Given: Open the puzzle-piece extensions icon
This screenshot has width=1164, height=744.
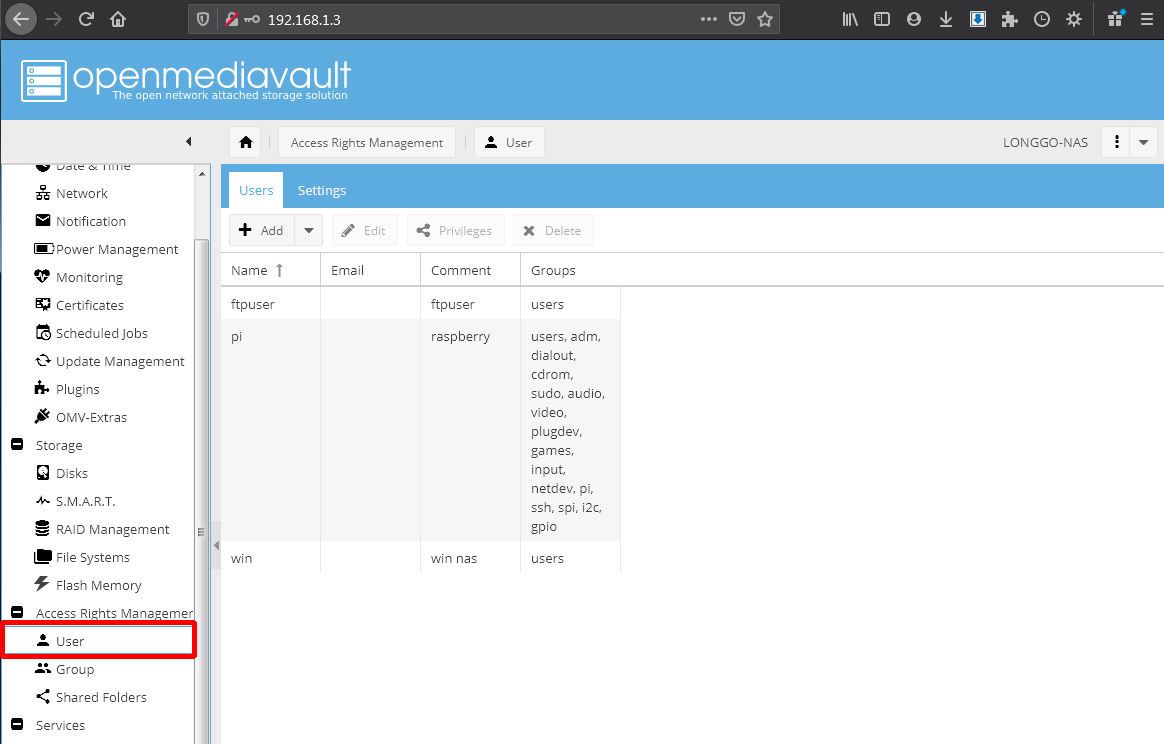Looking at the screenshot, I should (x=1010, y=19).
